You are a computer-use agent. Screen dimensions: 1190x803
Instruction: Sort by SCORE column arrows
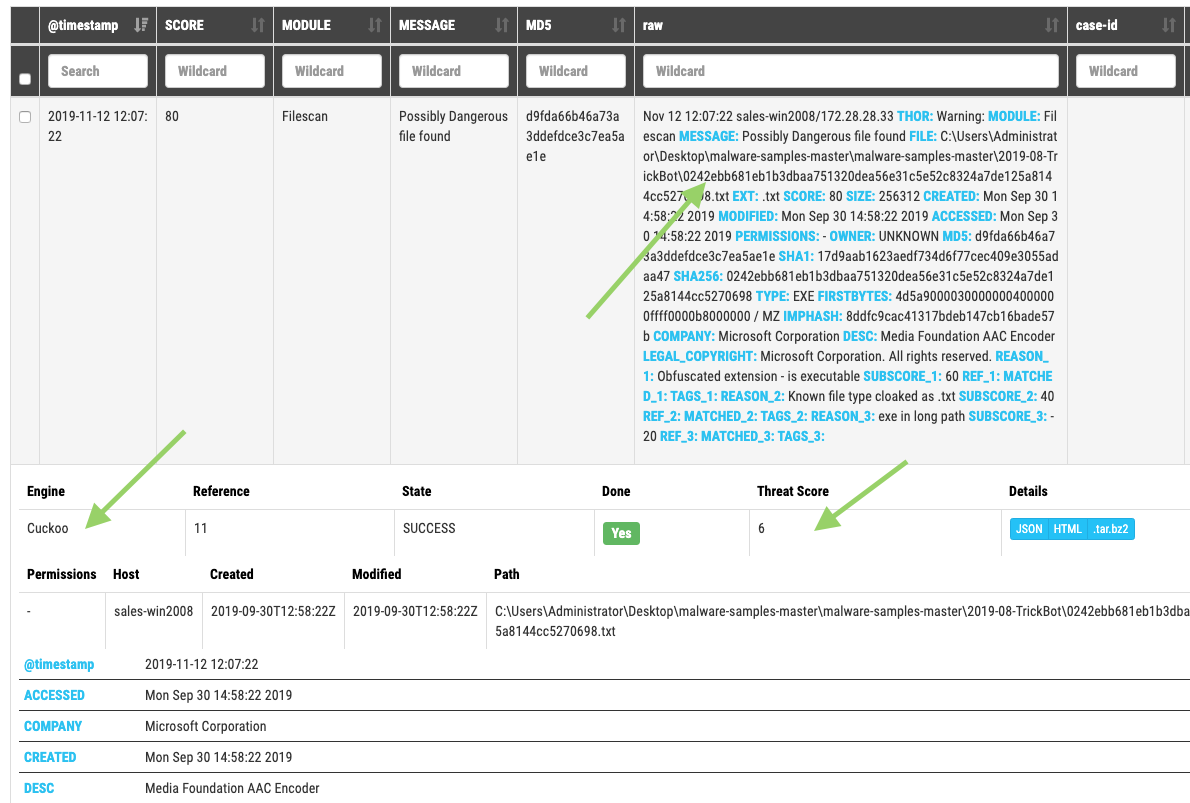(x=258, y=25)
